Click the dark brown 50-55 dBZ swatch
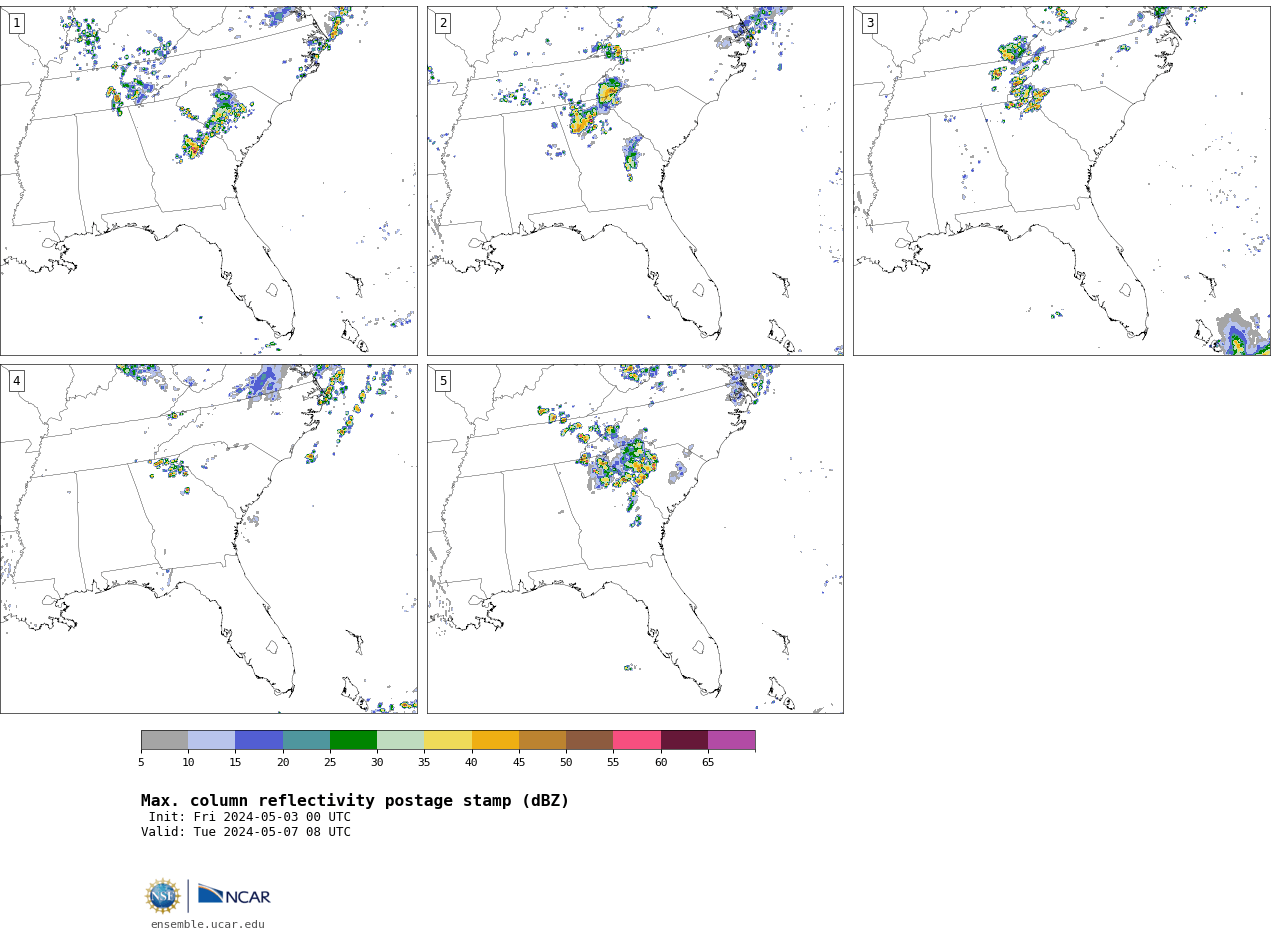 (x=590, y=740)
